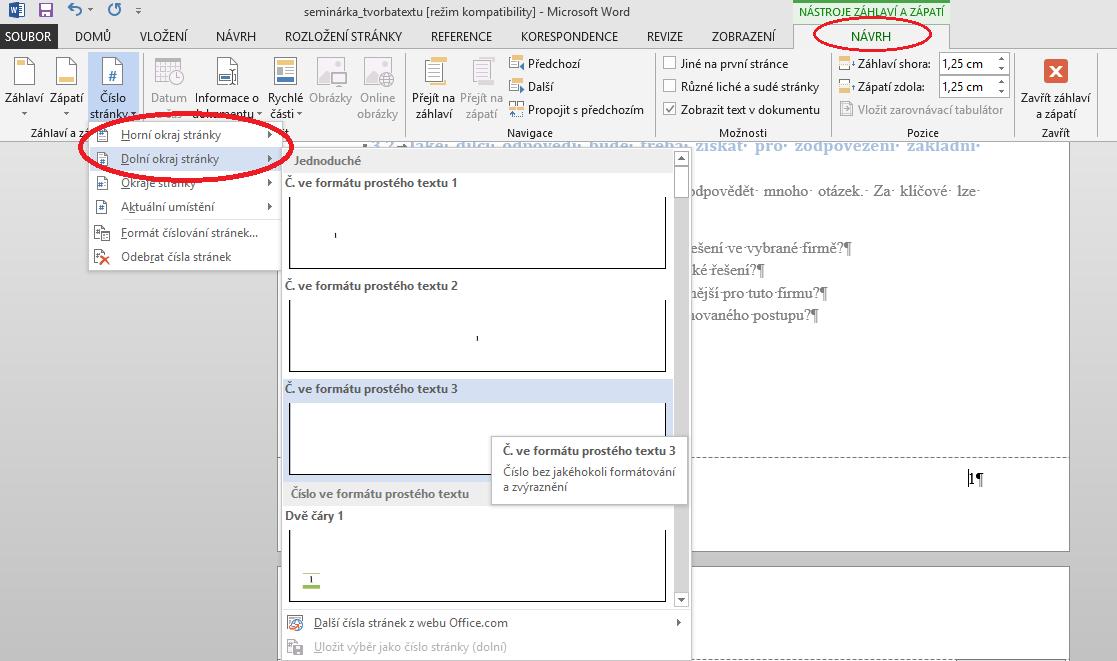
Task: Click the Undo arrow icon
Action: click(77, 11)
